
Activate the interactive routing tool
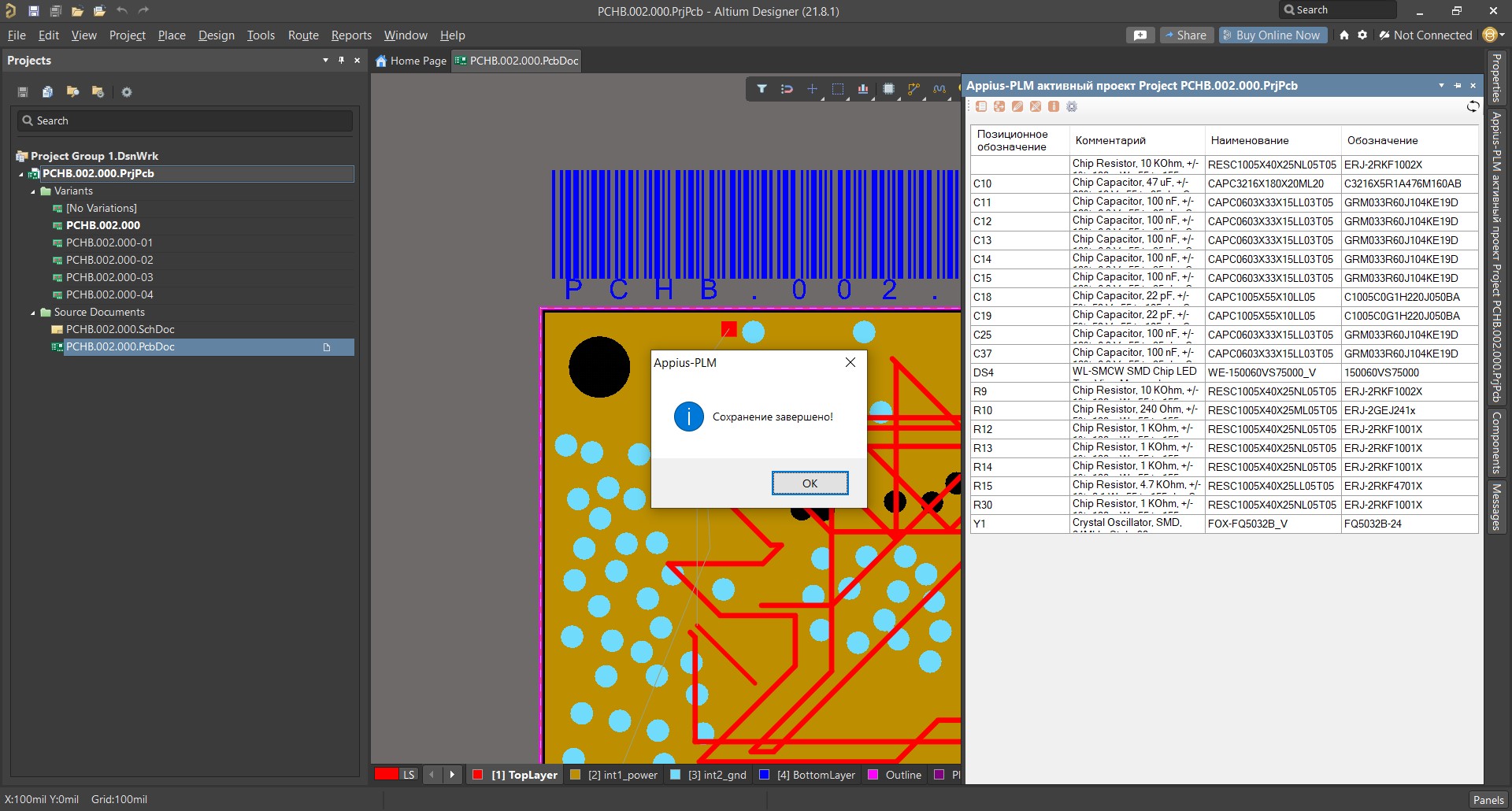pos(913,89)
